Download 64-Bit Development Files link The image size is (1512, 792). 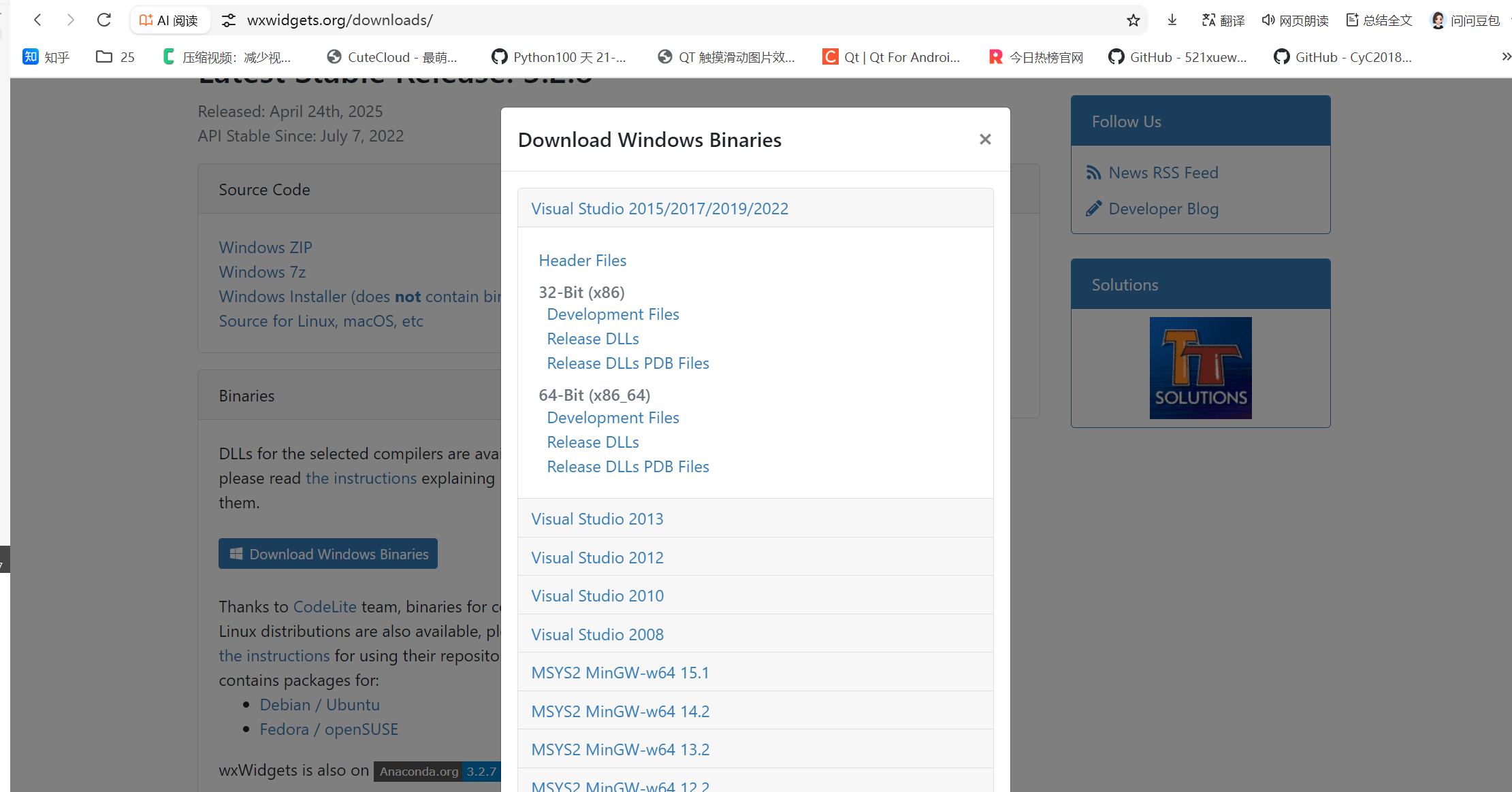[613, 417]
